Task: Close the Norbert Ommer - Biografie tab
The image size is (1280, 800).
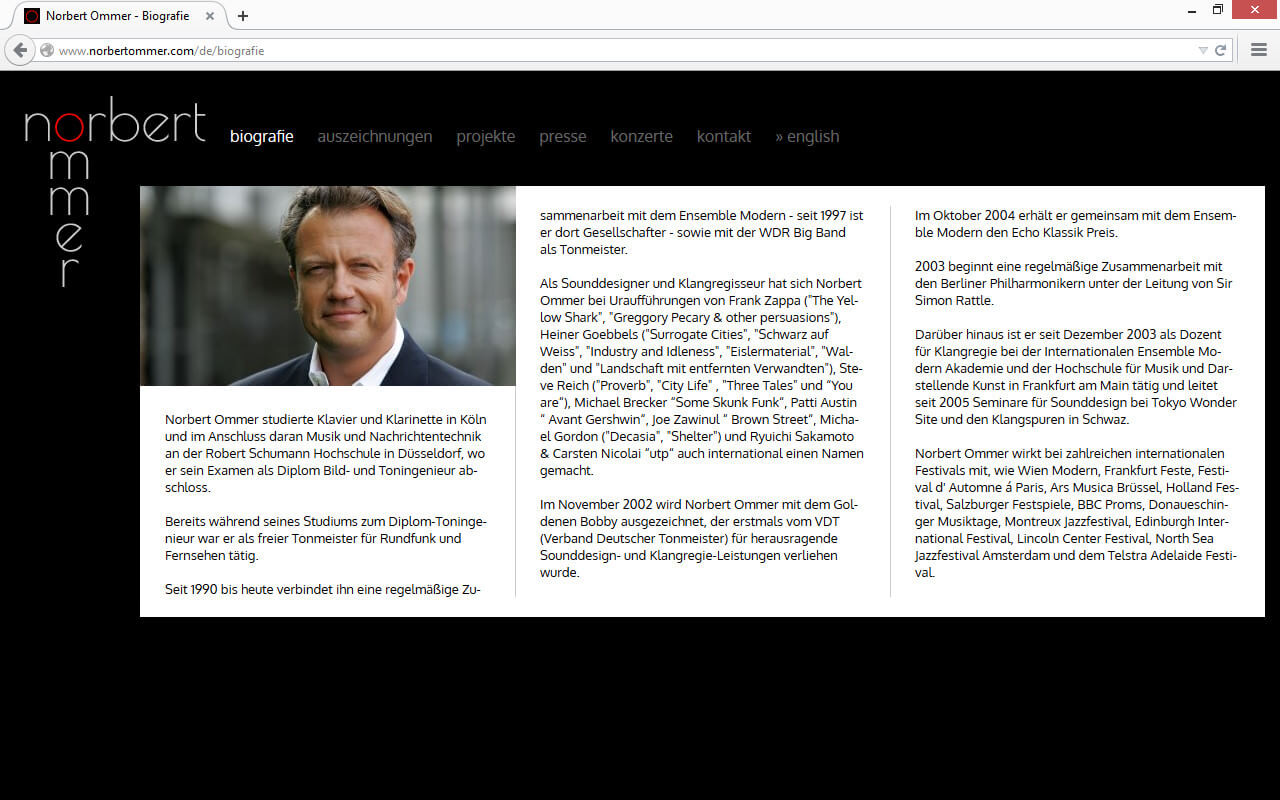Action: 211,16
